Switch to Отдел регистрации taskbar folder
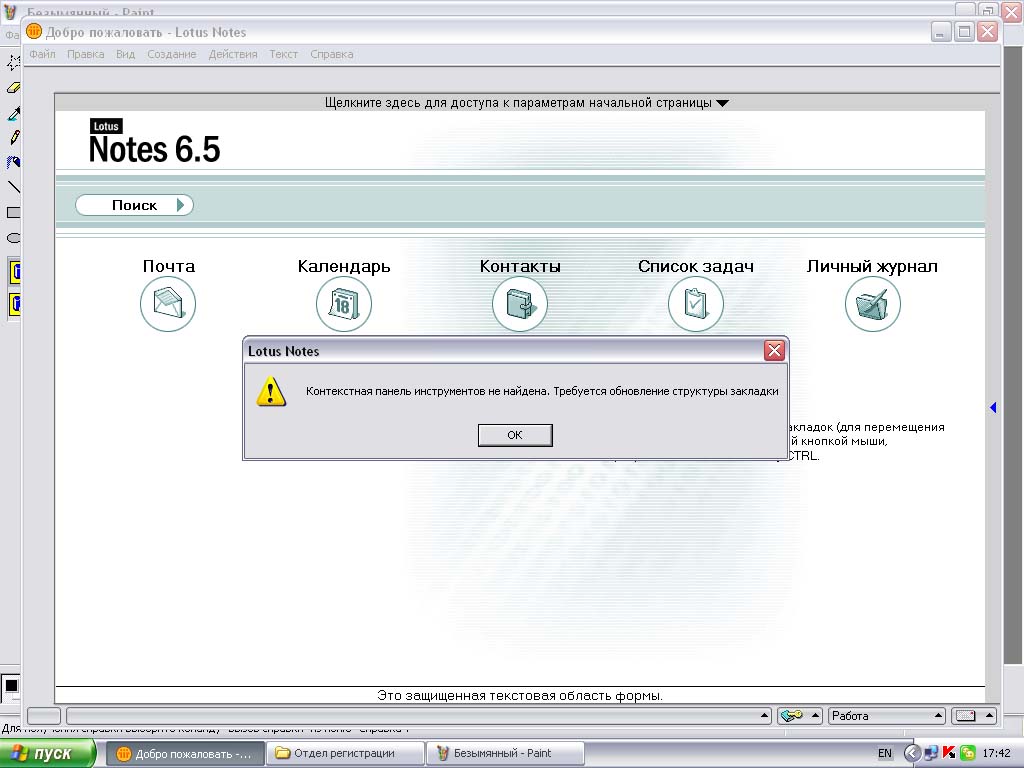 (x=345, y=753)
